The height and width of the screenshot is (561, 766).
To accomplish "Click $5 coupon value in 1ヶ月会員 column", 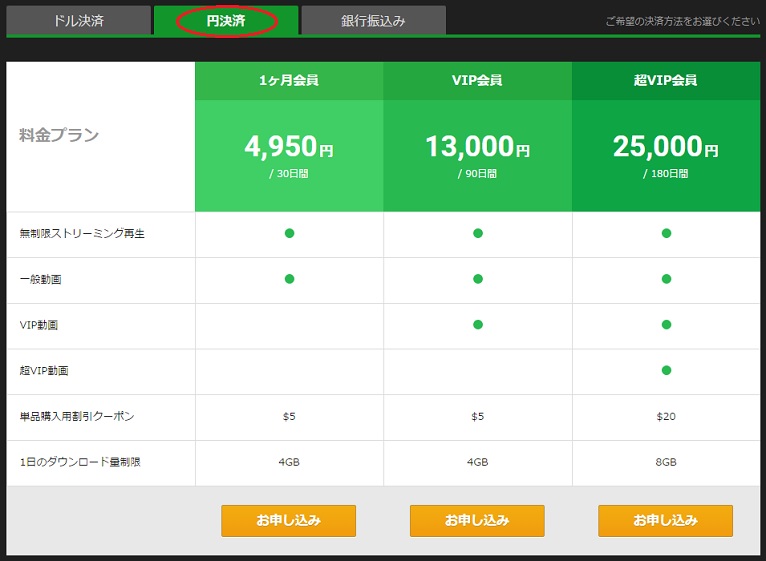I will 289,416.
